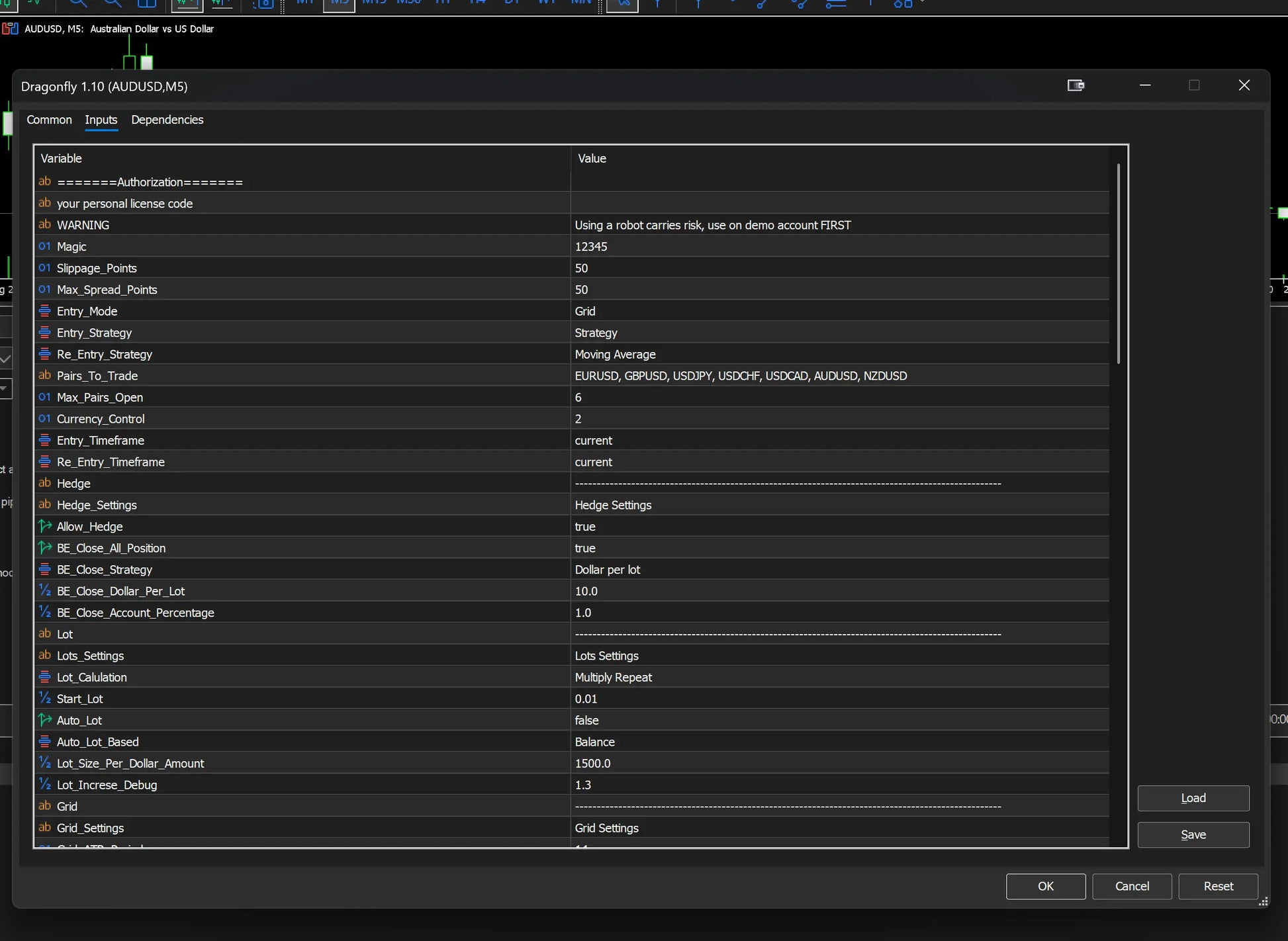The height and width of the screenshot is (941, 1288).
Task: Click the enum icon beside Entry_Mode
Action: coord(44,311)
